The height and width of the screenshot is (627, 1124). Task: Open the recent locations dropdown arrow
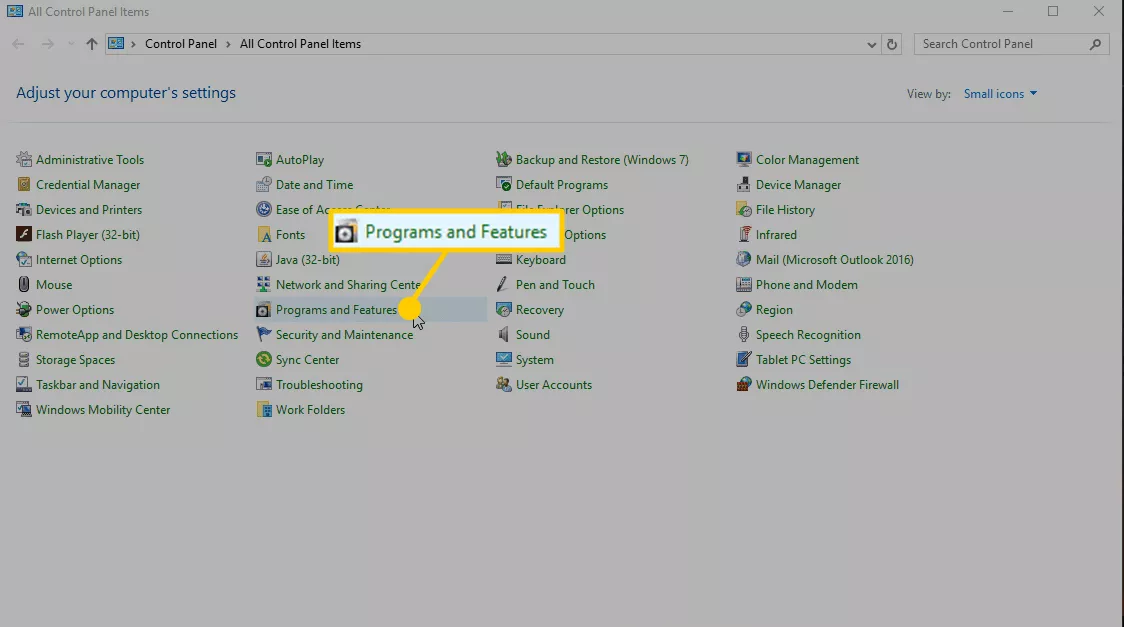[71, 44]
